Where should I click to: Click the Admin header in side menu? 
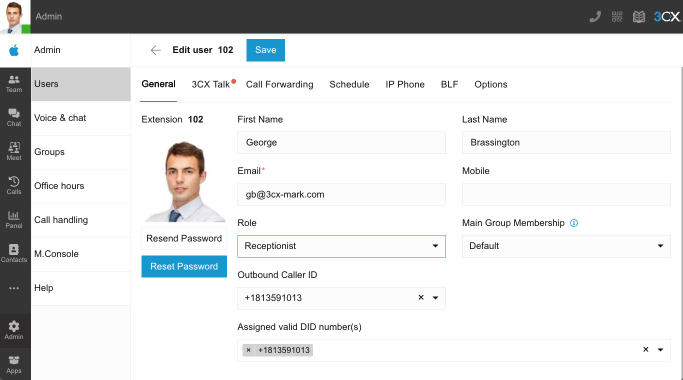[81, 50]
